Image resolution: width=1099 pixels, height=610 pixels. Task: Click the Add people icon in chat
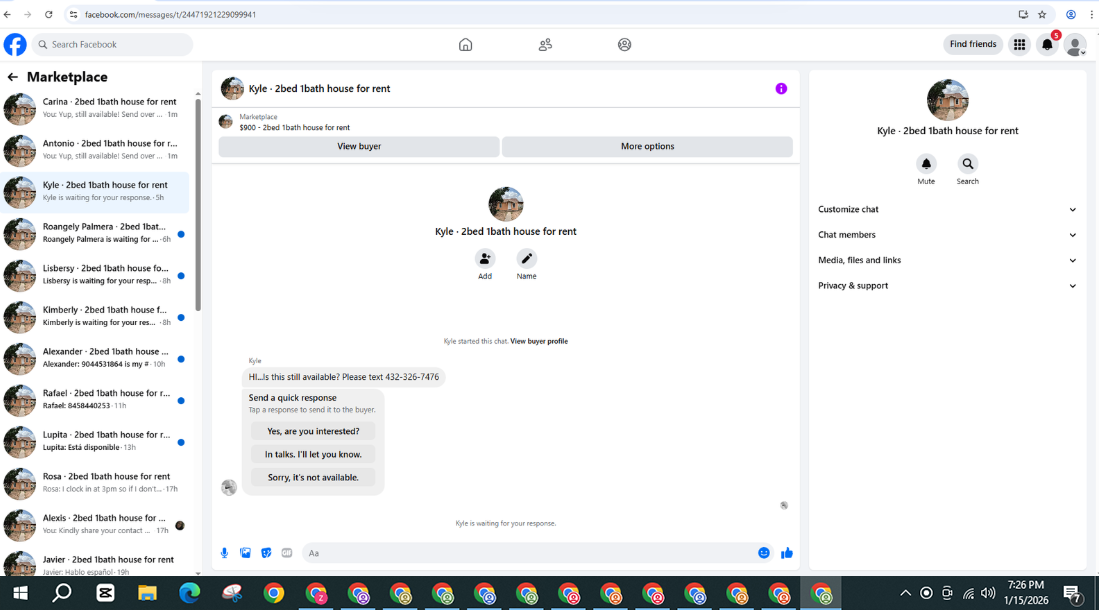484,259
